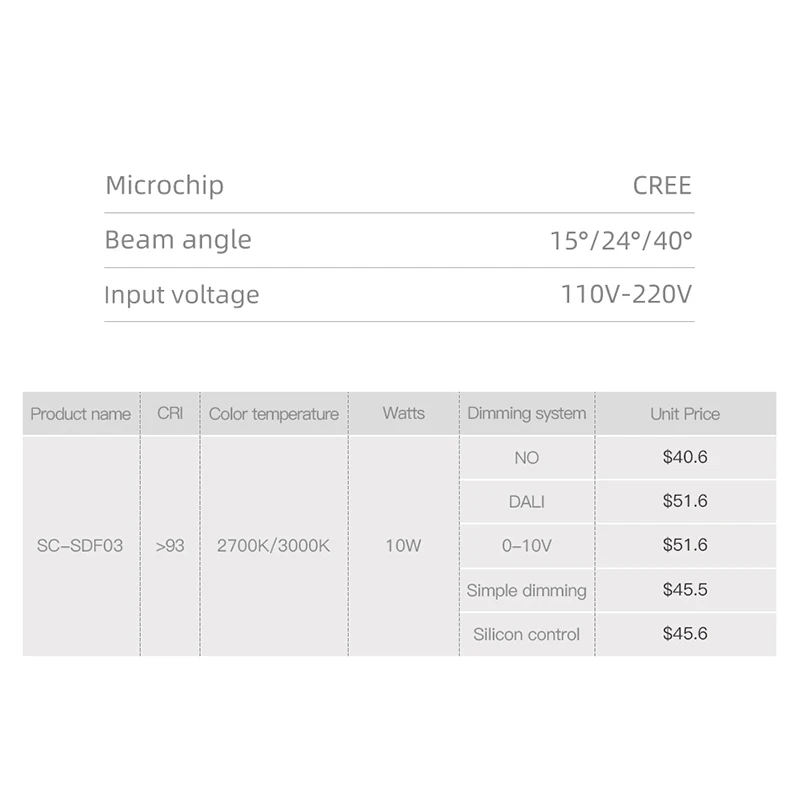The image size is (800, 800).
Task: Select the SC-SDF03 product name cell
Action: (x=81, y=546)
